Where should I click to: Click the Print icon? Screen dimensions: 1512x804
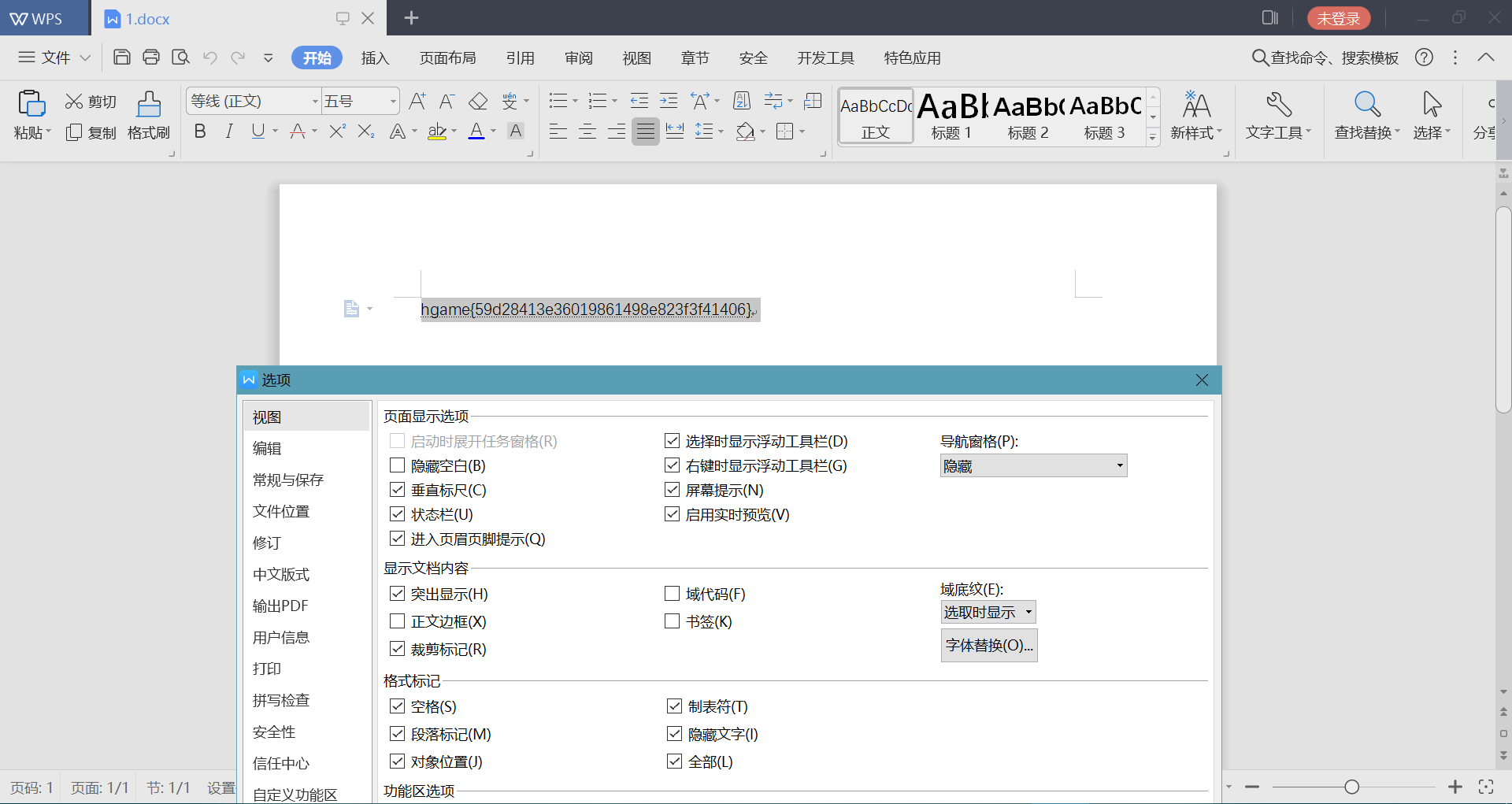(x=151, y=57)
